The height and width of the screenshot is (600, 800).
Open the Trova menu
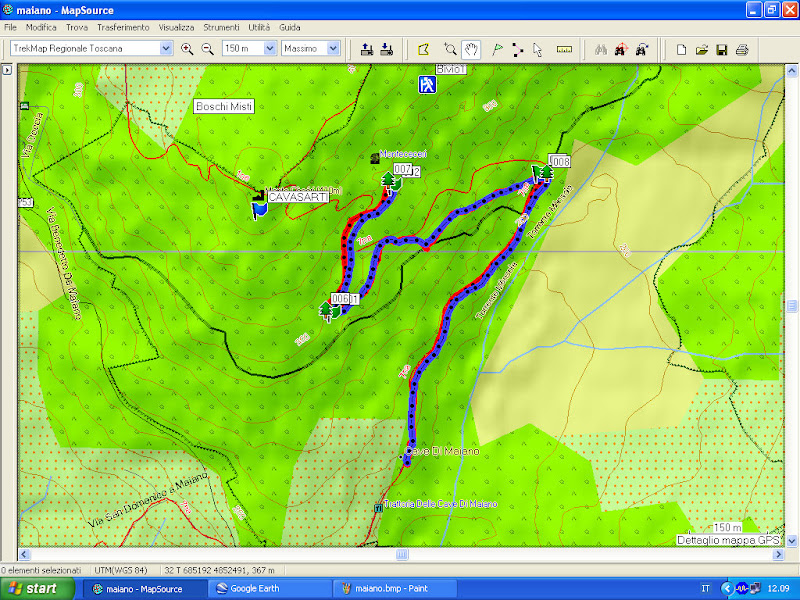[x=77, y=28]
